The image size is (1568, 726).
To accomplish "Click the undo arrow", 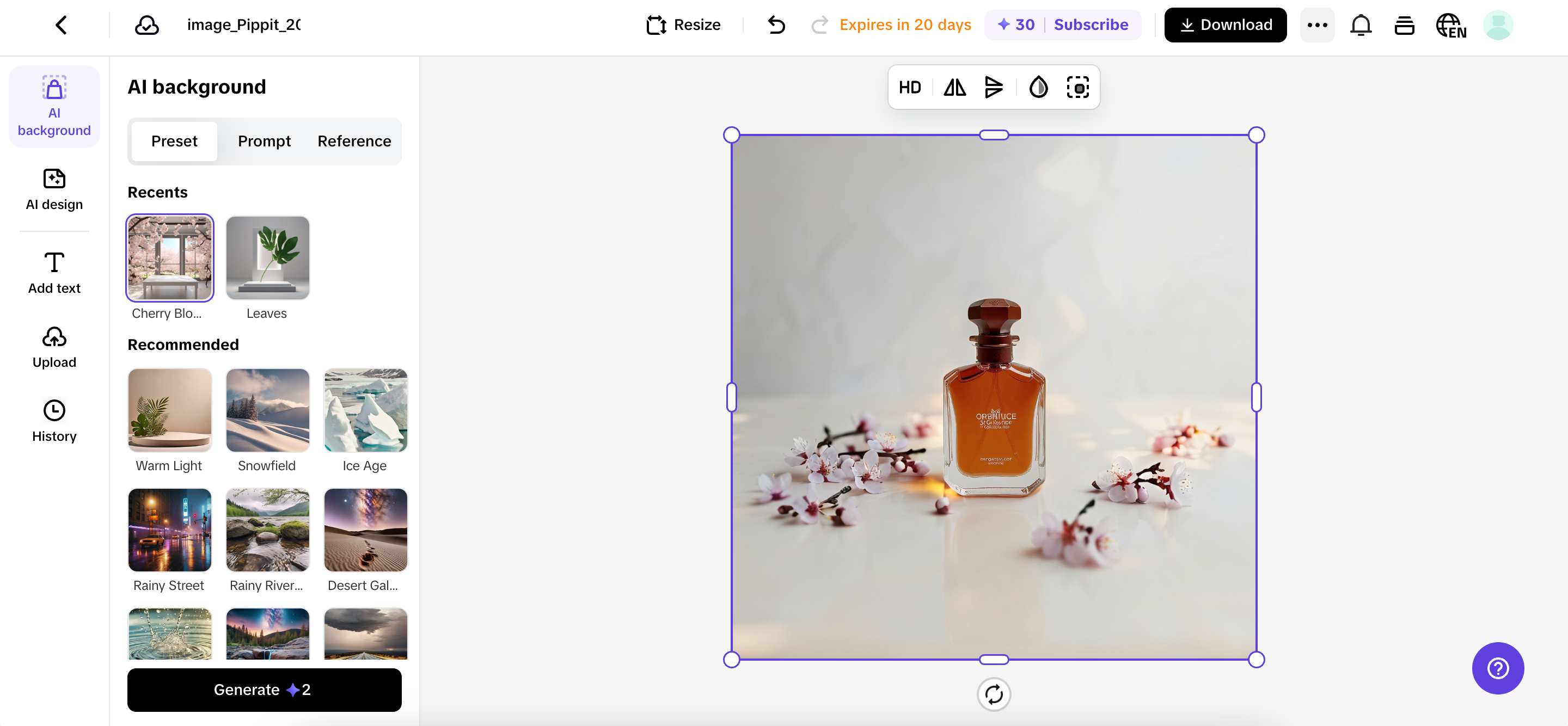I will [x=776, y=25].
